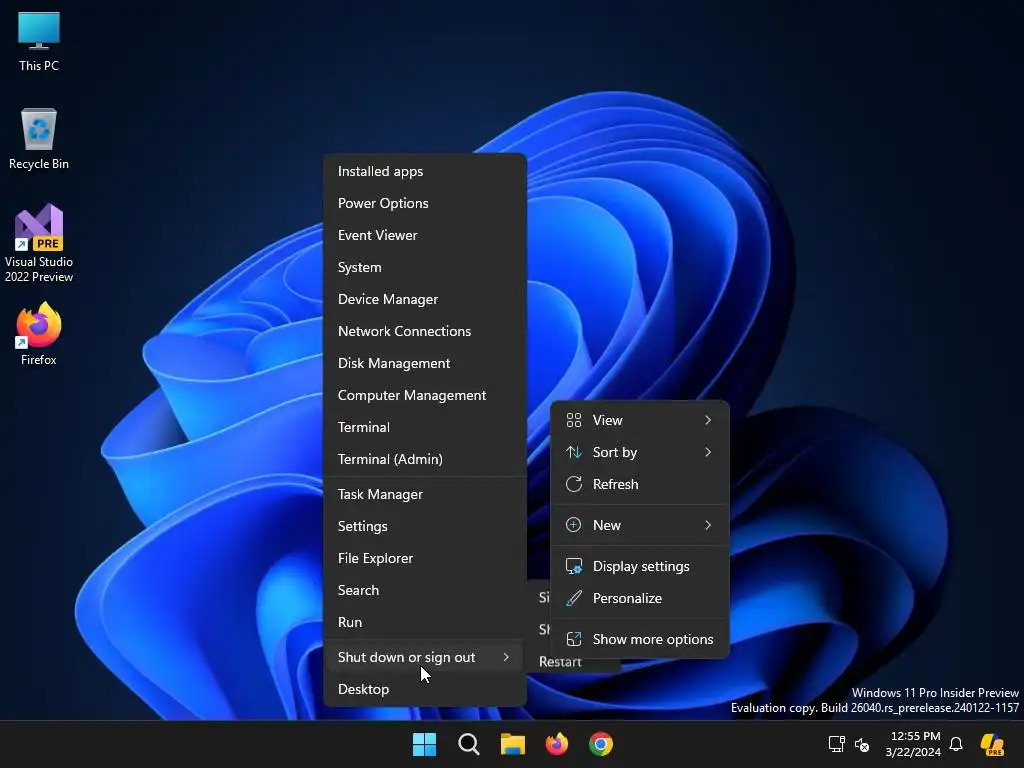The height and width of the screenshot is (768, 1024).
Task: Open Computer Management
Action: [425, 395]
